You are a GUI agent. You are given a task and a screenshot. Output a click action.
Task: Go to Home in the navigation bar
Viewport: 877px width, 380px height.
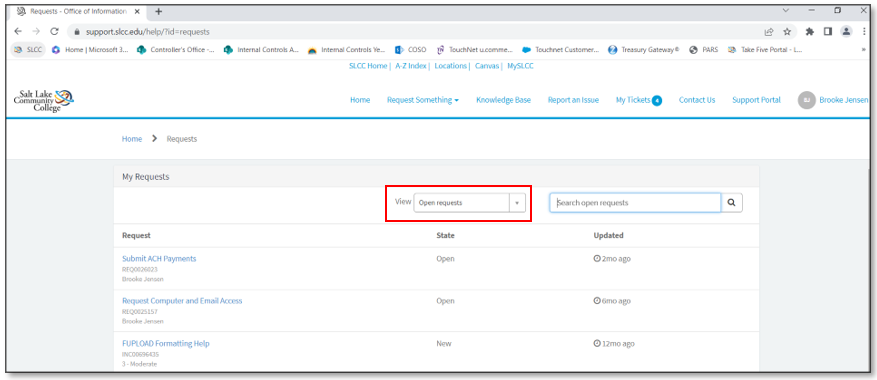coord(360,100)
